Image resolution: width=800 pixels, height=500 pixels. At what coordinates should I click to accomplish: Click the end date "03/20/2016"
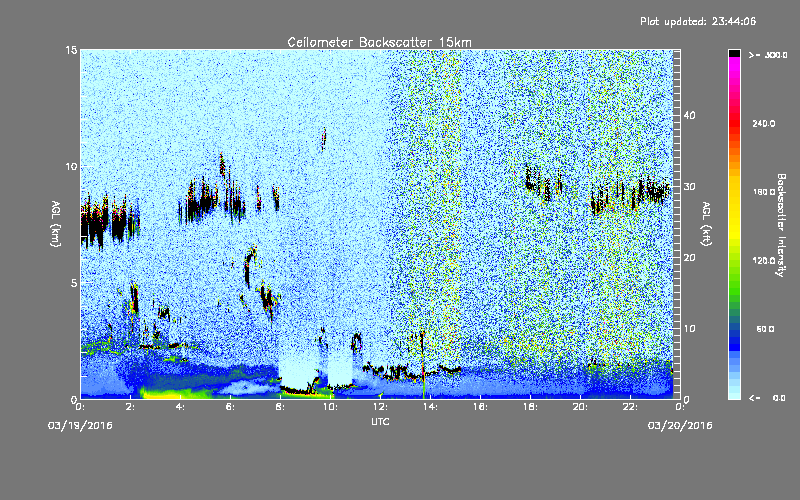tap(680, 426)
